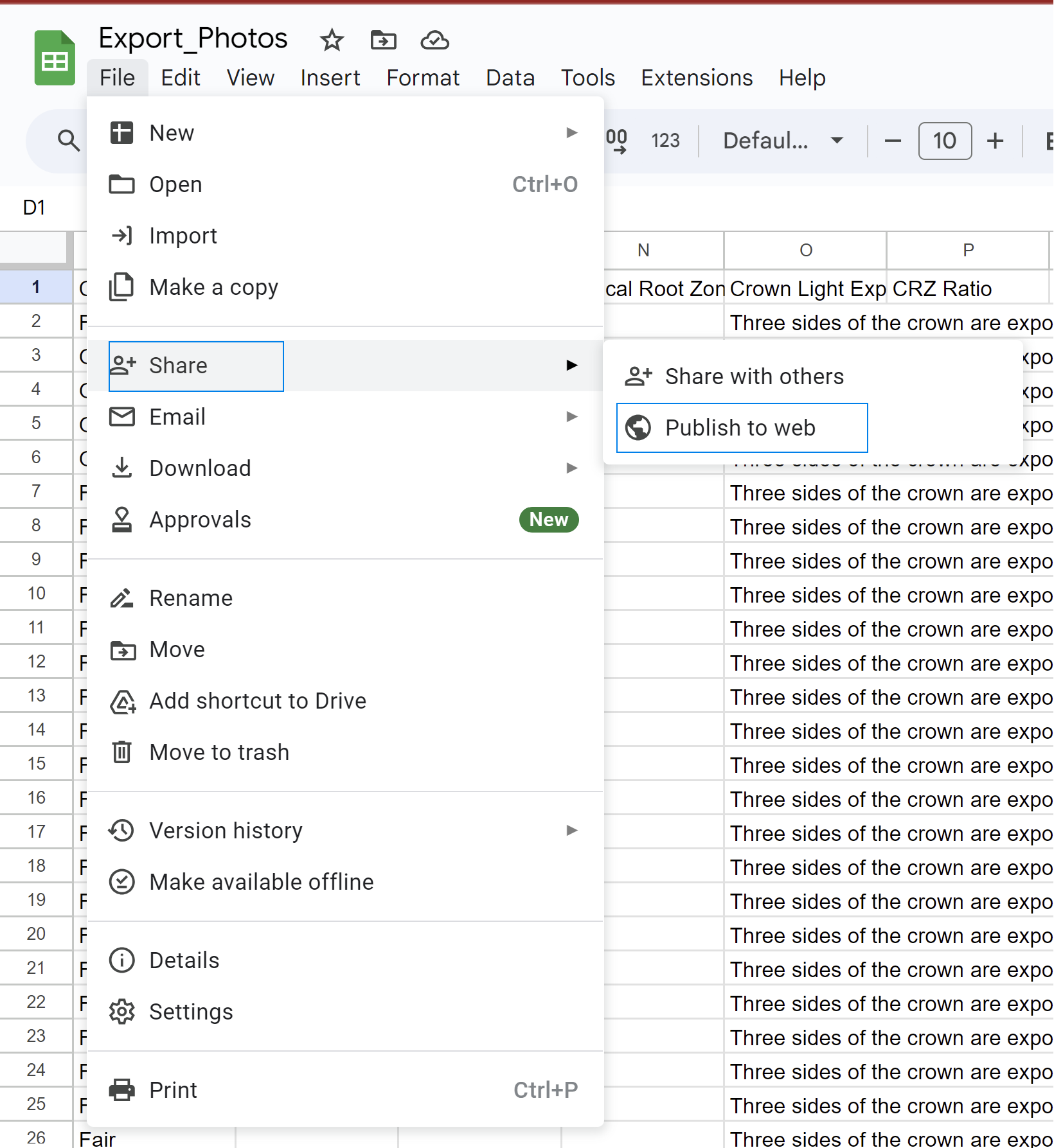Expand the Share submenu arrow
1054x1148 pixels.
click(x=571, y=366)
